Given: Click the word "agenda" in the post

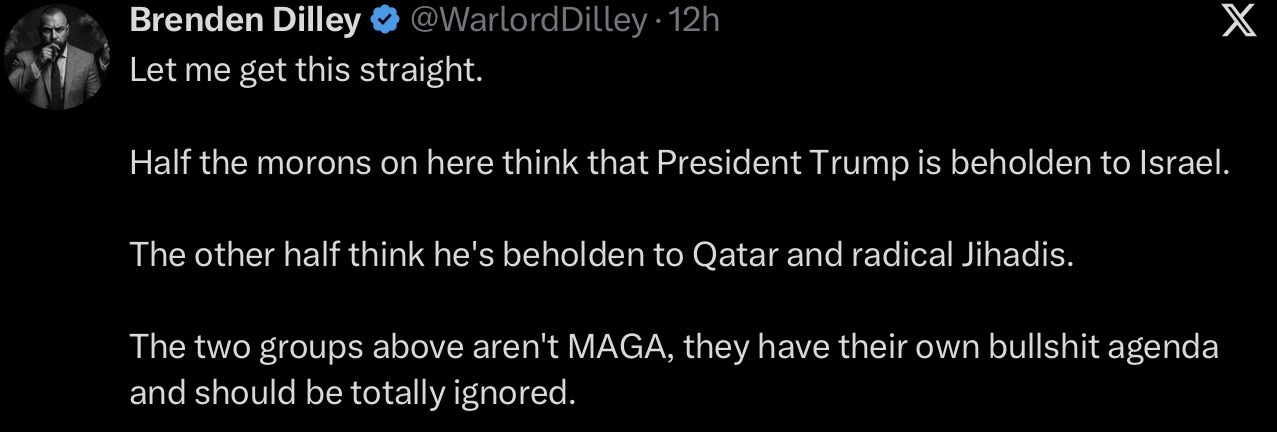Looking at the screenshot, I should (1161, 348).
